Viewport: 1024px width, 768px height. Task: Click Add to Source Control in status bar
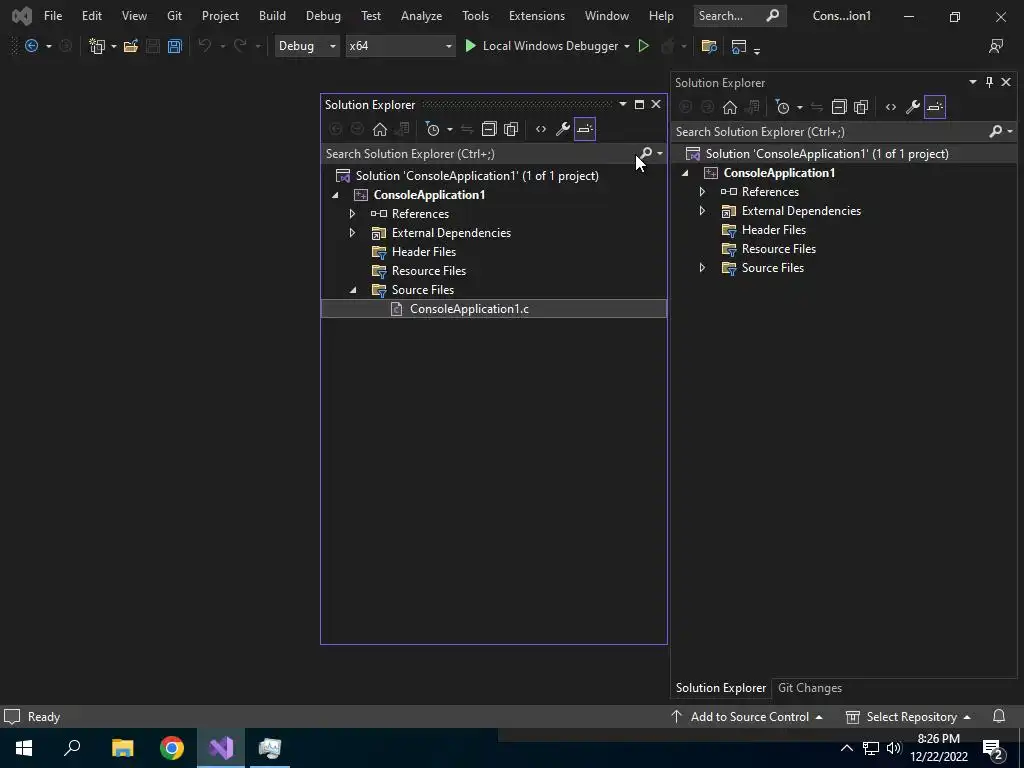[x=746, y=716]
